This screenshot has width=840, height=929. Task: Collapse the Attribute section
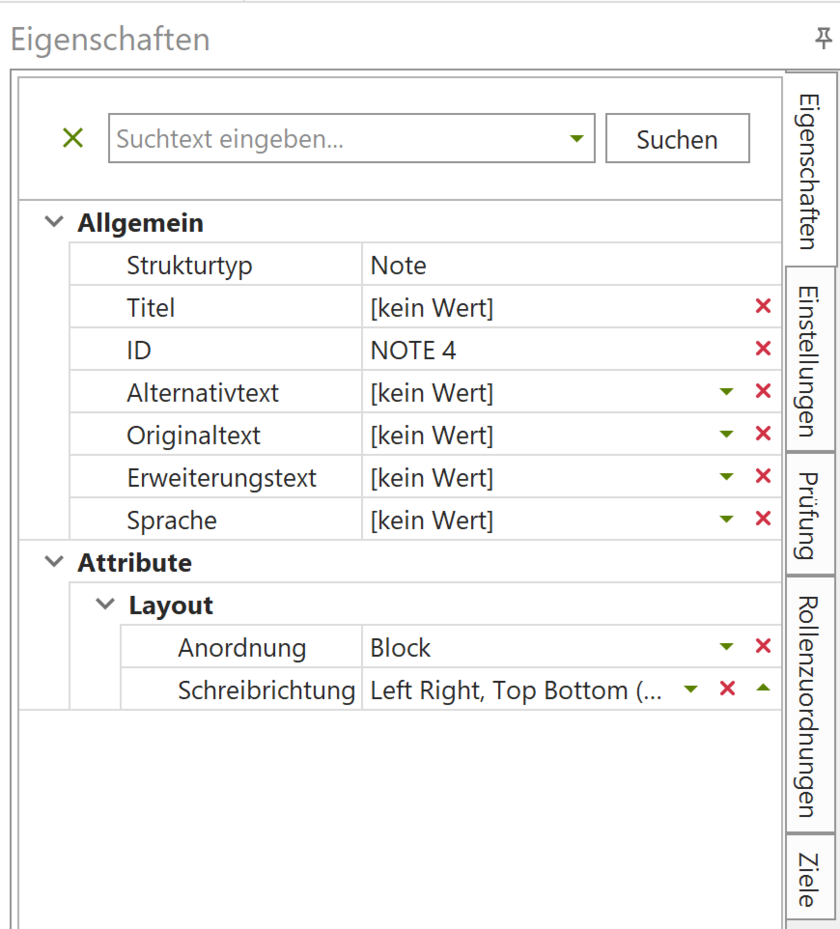click(53, 562)
